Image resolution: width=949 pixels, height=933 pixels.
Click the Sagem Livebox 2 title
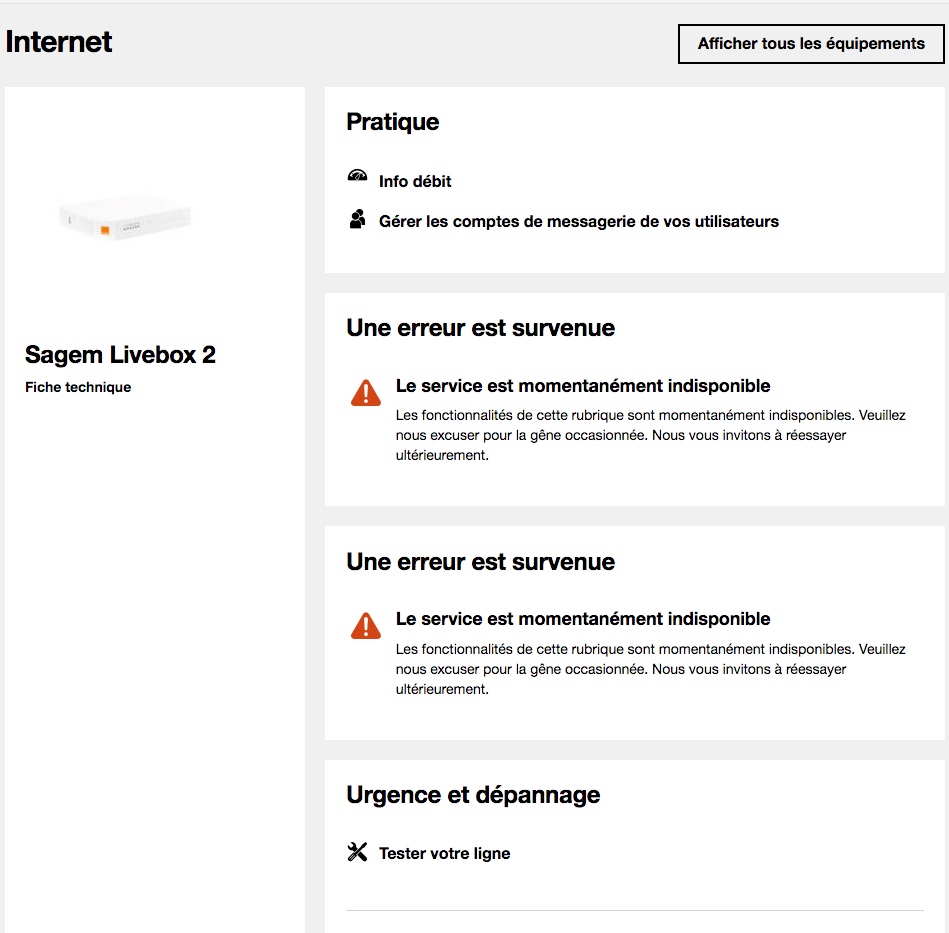click(x=120, y=355)
